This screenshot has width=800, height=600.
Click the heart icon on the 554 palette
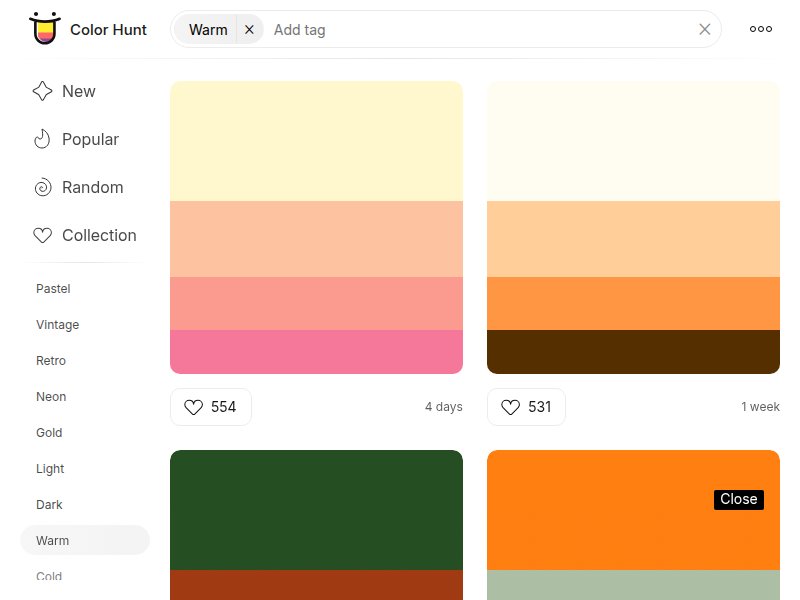click(195, 407)
